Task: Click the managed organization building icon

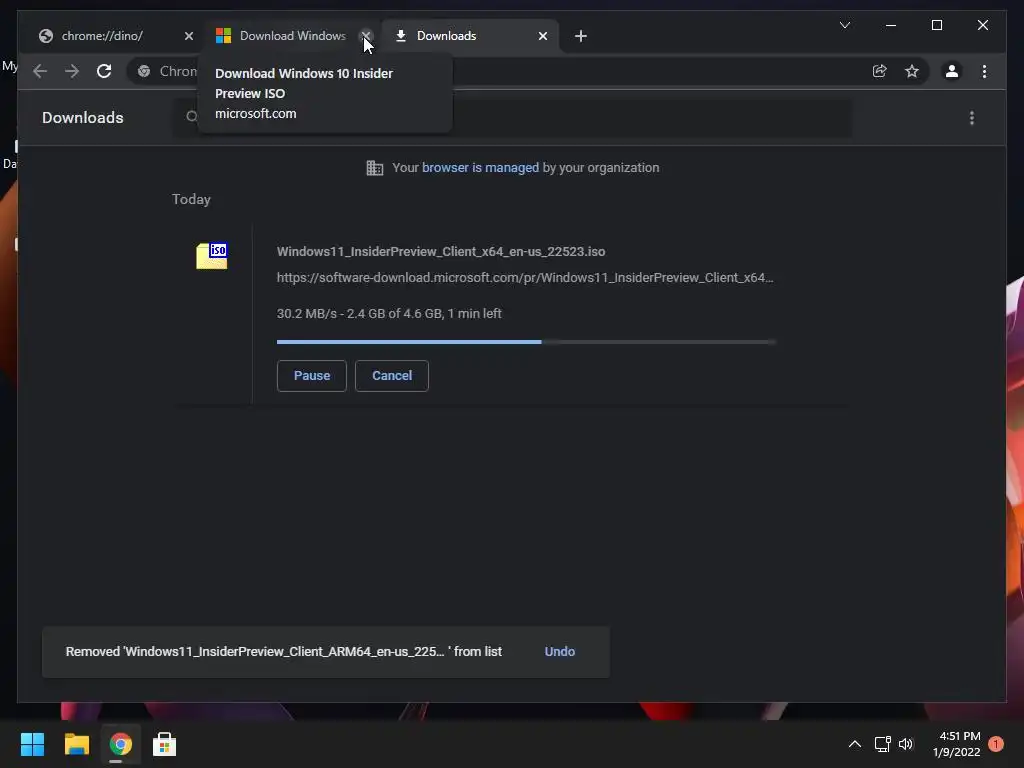Action: (375, 168)
